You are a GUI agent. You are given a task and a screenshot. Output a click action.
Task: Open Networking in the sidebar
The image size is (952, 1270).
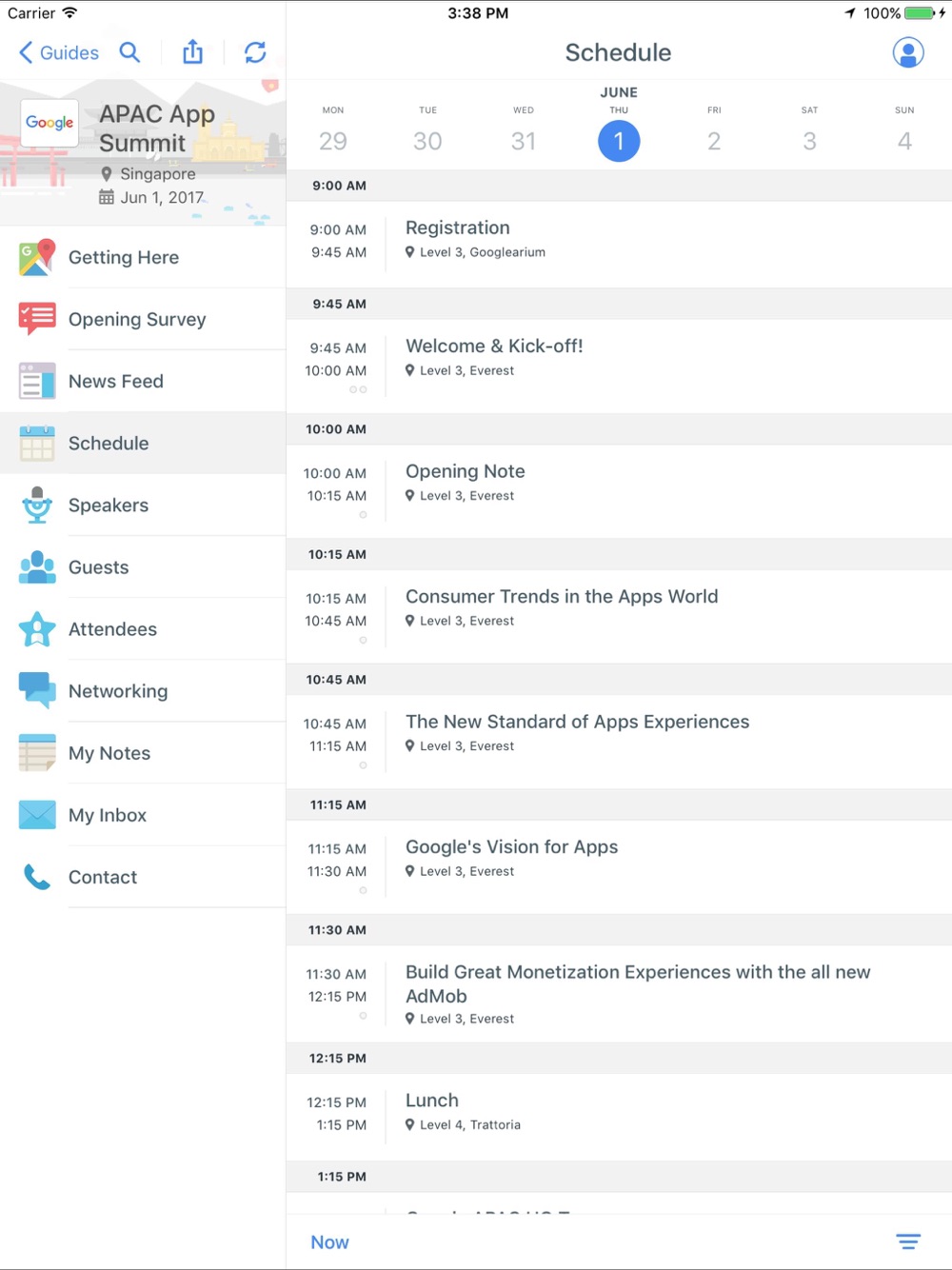tap(143, 690)
